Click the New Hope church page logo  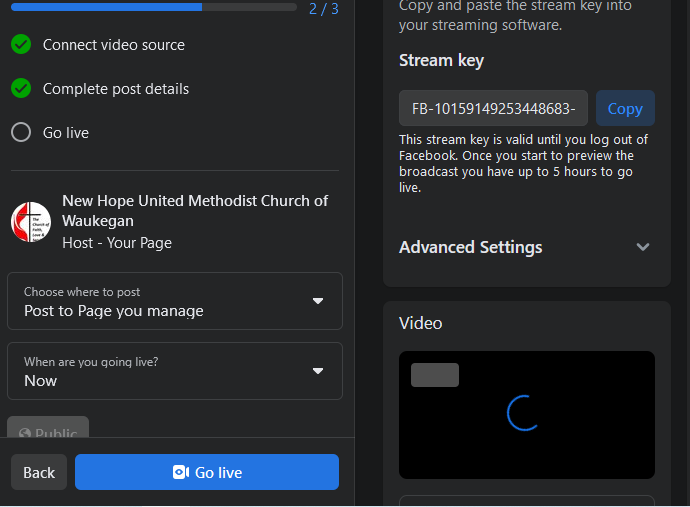[31, 221]
